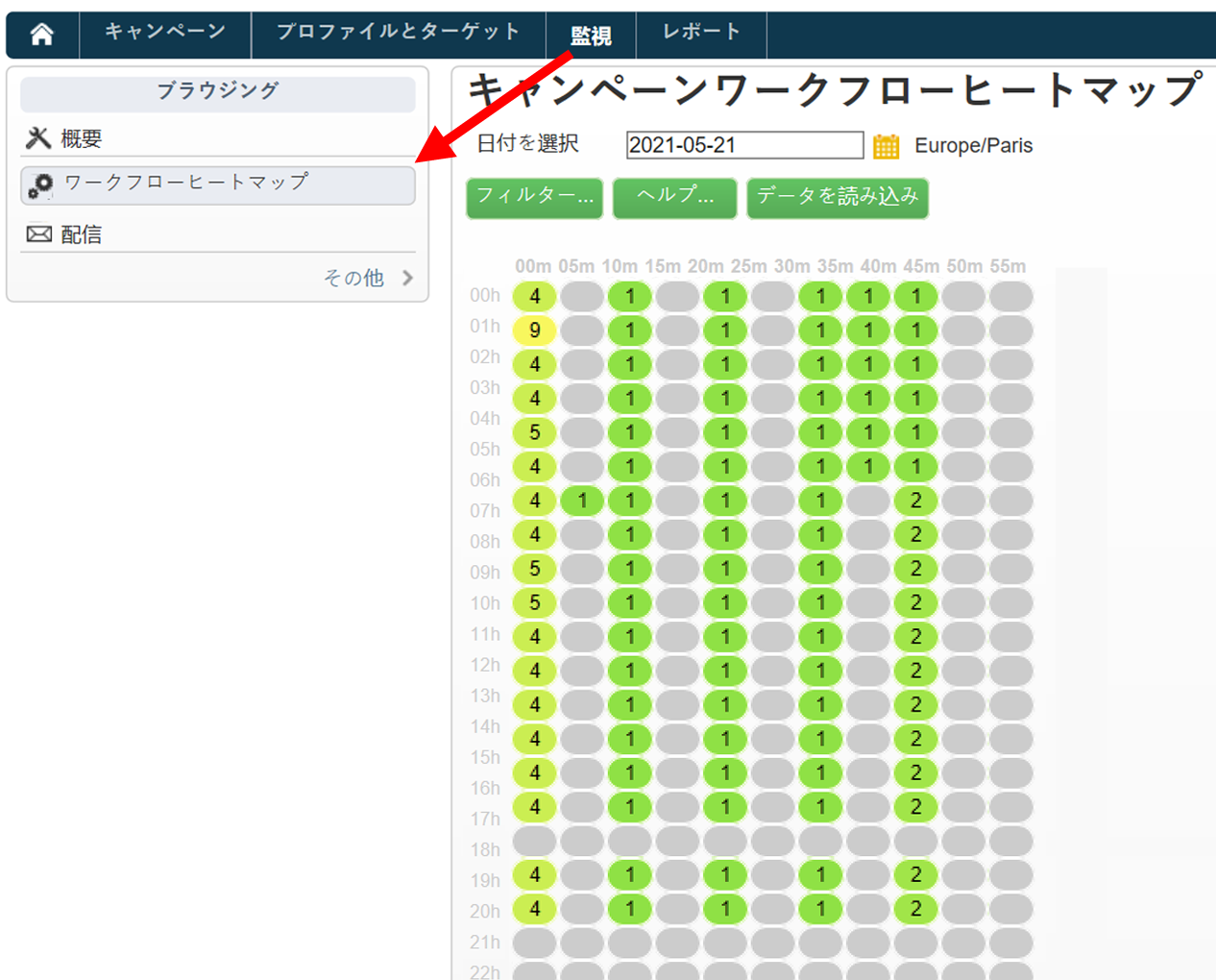Image resolution: width=1216 pixels, height=980 pixels.
Task: Click the 05h 40m cell showing 1
Action: pos(868,466)
